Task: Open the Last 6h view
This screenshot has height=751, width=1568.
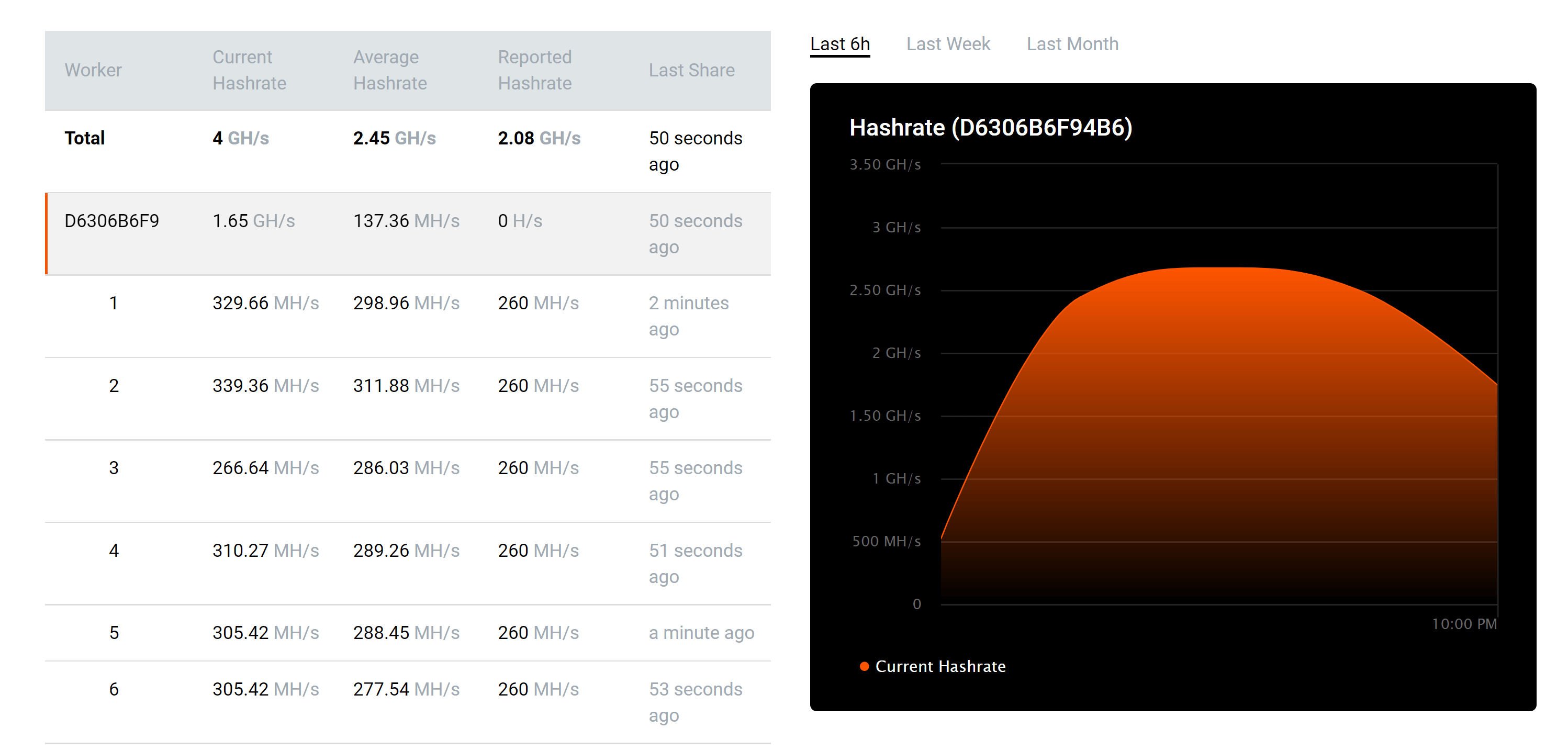Action: (840, 43)
